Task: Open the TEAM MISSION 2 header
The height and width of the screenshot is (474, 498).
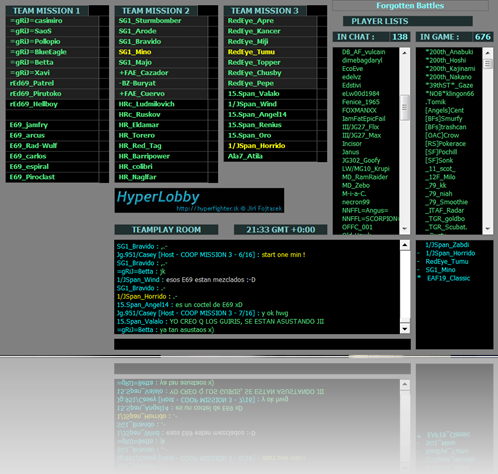Action: coord(156,11)
